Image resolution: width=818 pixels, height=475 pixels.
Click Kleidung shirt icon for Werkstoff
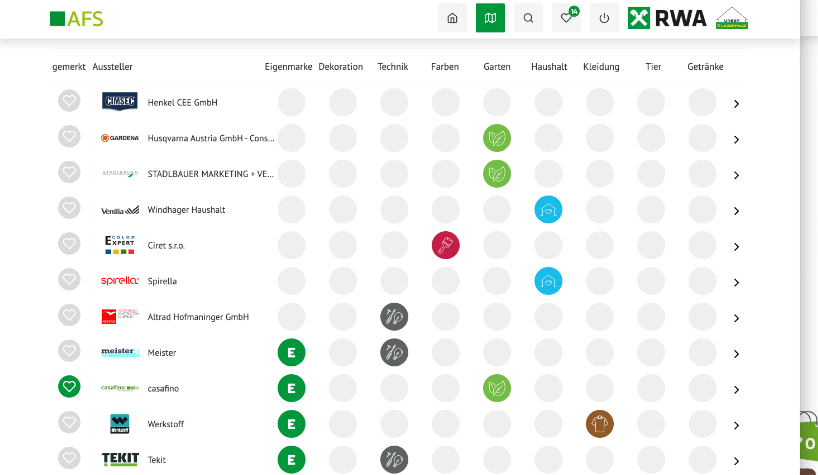coord(599,424)
